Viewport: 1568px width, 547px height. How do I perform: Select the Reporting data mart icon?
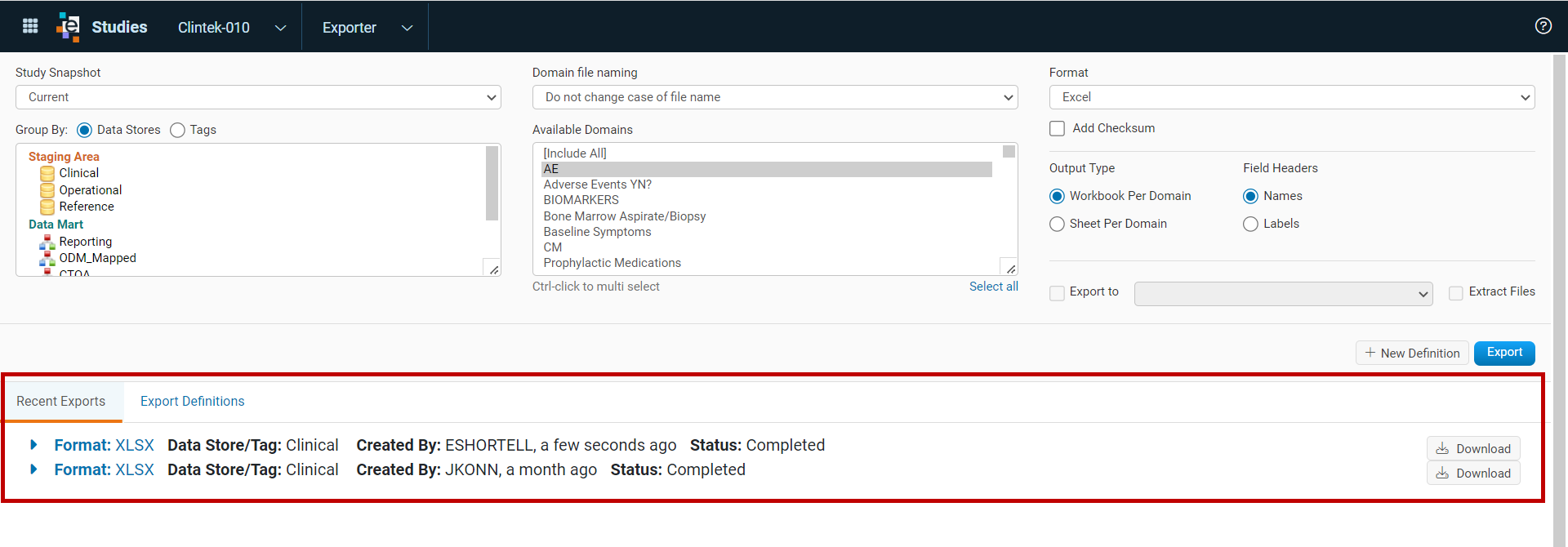[x=47, y=242]
